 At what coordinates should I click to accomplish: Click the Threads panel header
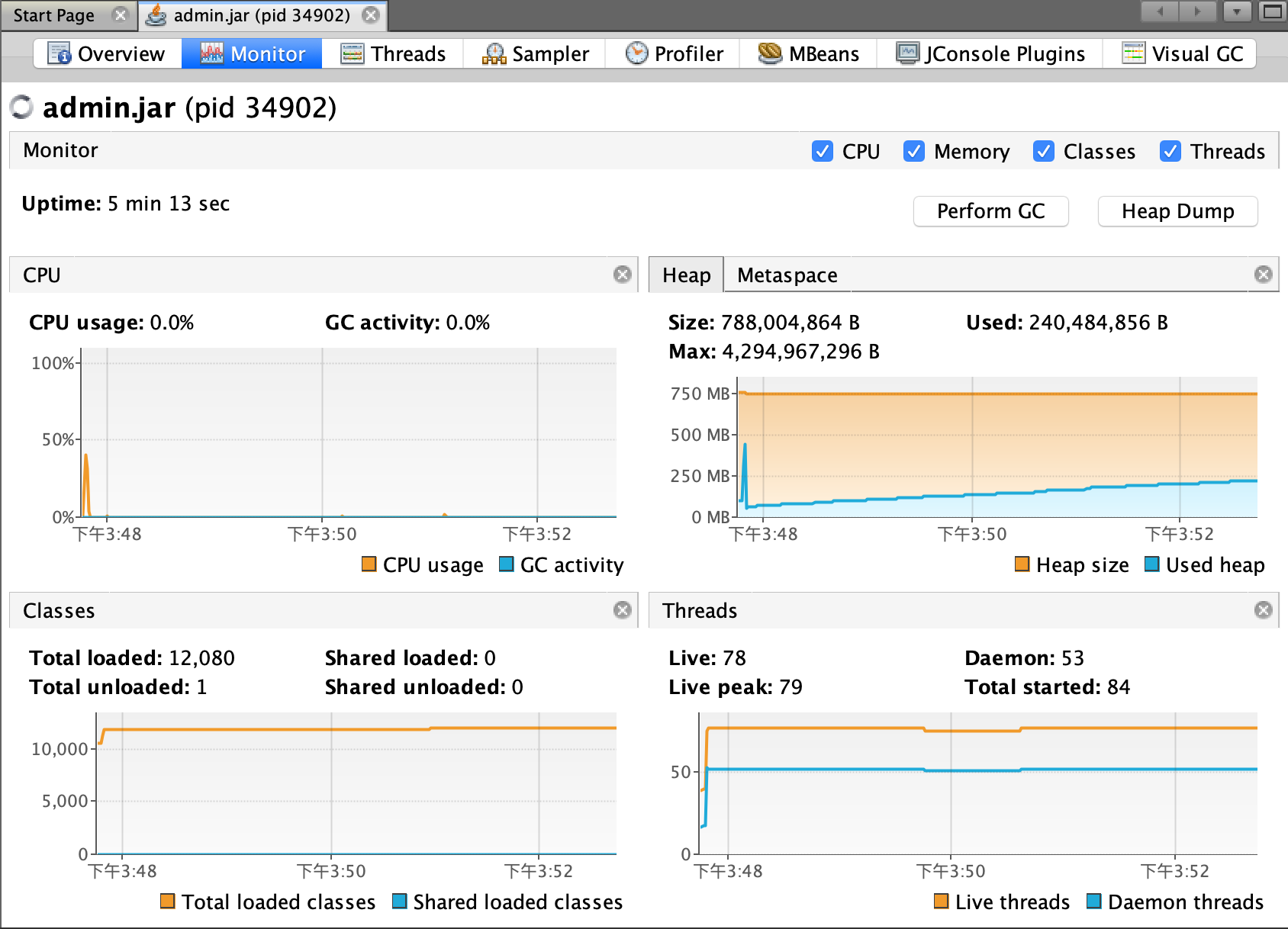pos(964,610)
